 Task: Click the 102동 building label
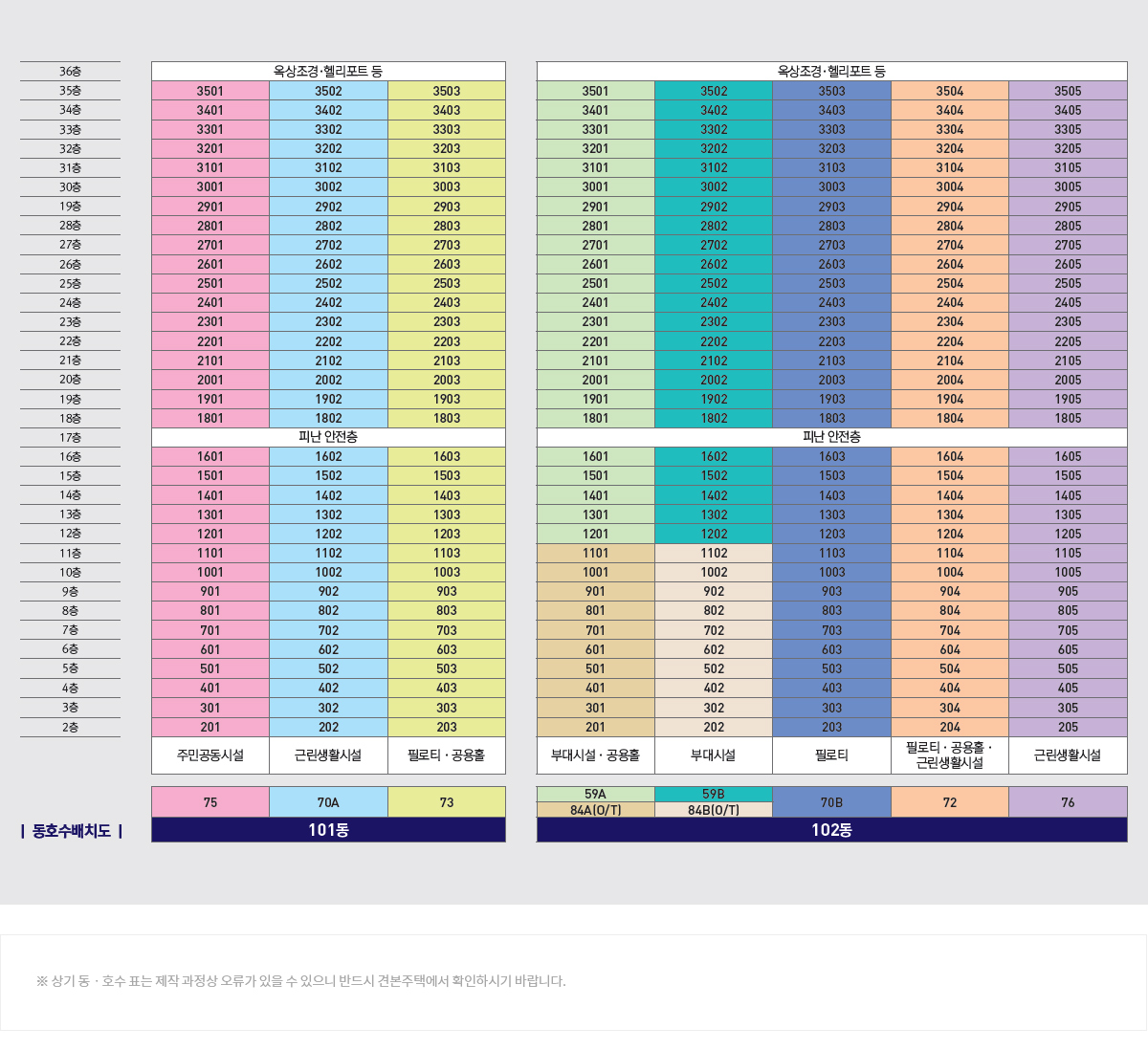point(831,830)
